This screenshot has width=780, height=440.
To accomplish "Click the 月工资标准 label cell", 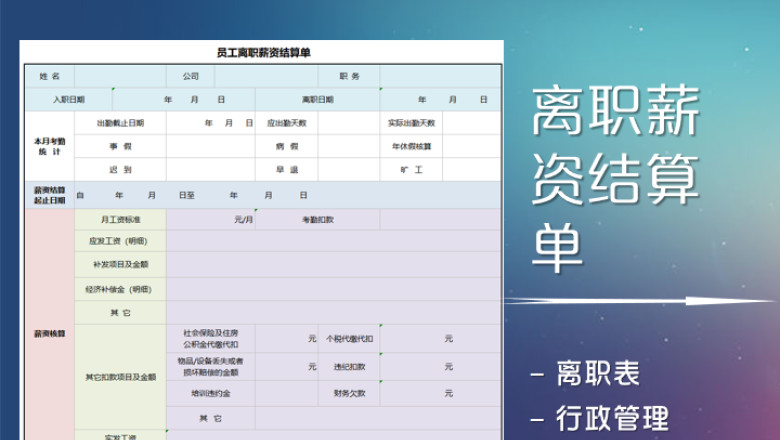I will click(x=120, y=219).
